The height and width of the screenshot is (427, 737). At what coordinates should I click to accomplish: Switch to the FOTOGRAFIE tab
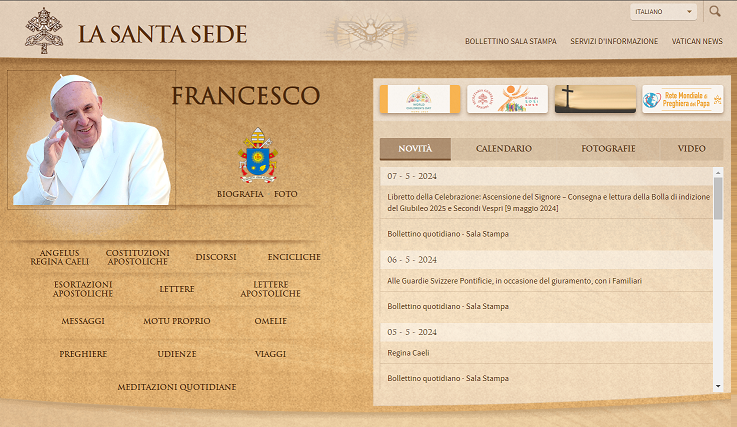(x=608, y=149)
